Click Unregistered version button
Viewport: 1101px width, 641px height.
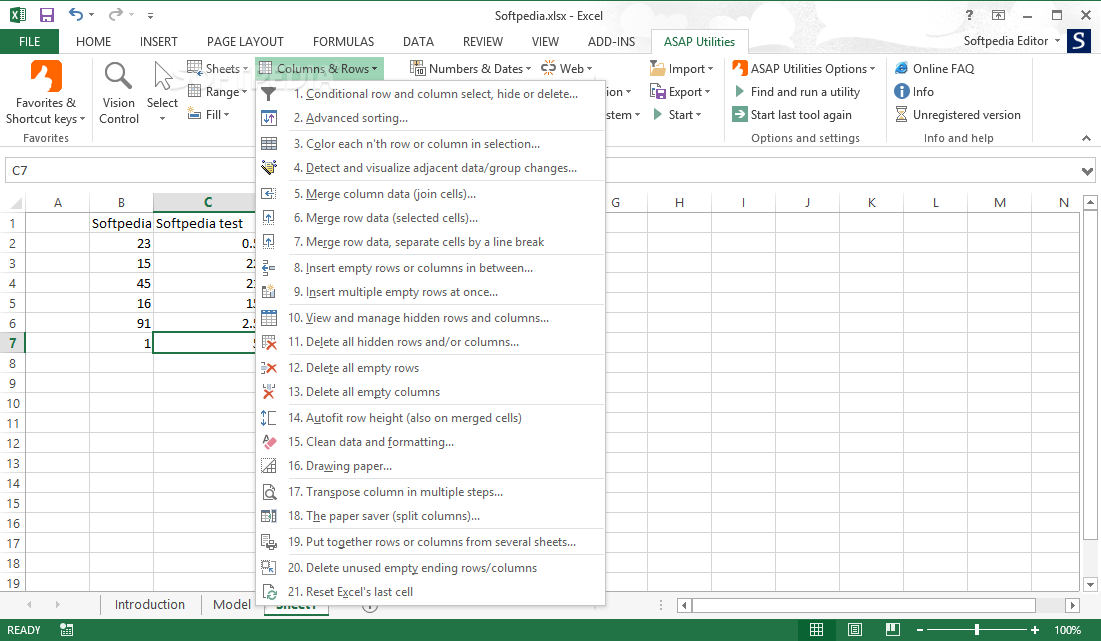coord(958,114)
